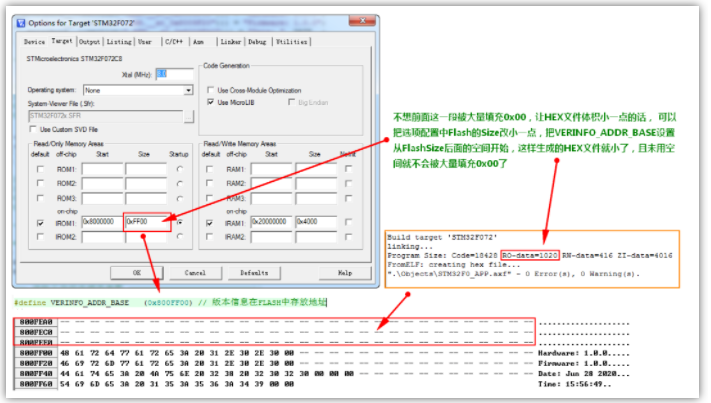Screen dimensions: 711x403
Task: Click the RAM2 Size field
Action: tap(316, 184)
